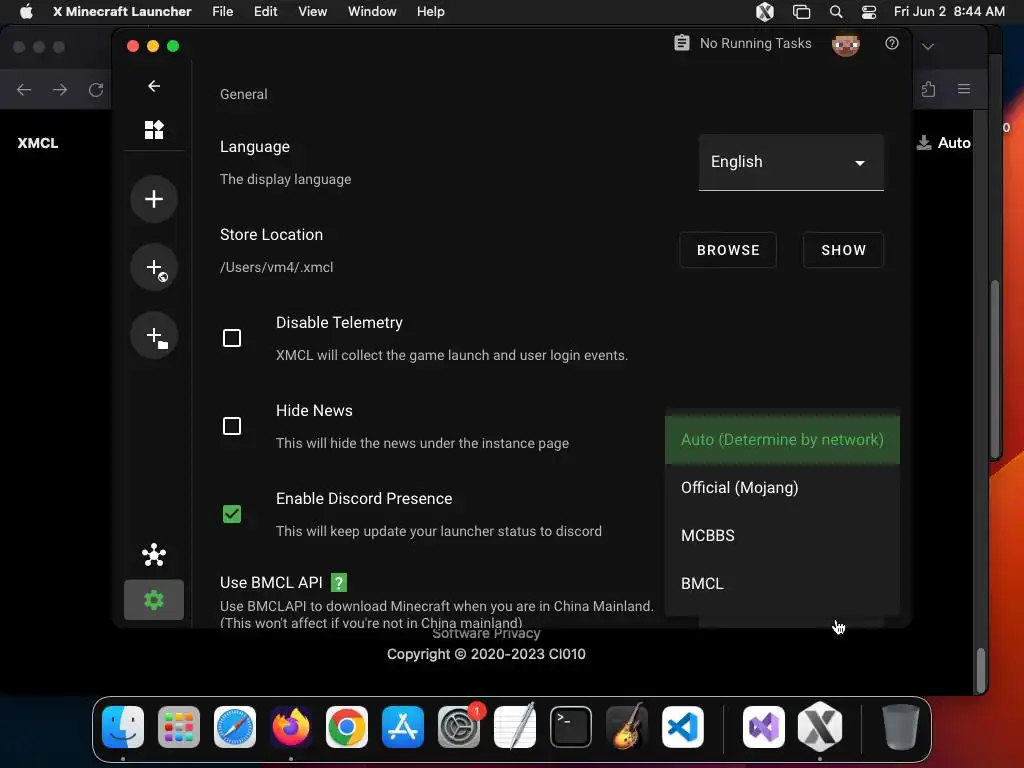Open the browser extensions puzzle icon
This screenshot has width=1024, height=768.
coord(928,89)
